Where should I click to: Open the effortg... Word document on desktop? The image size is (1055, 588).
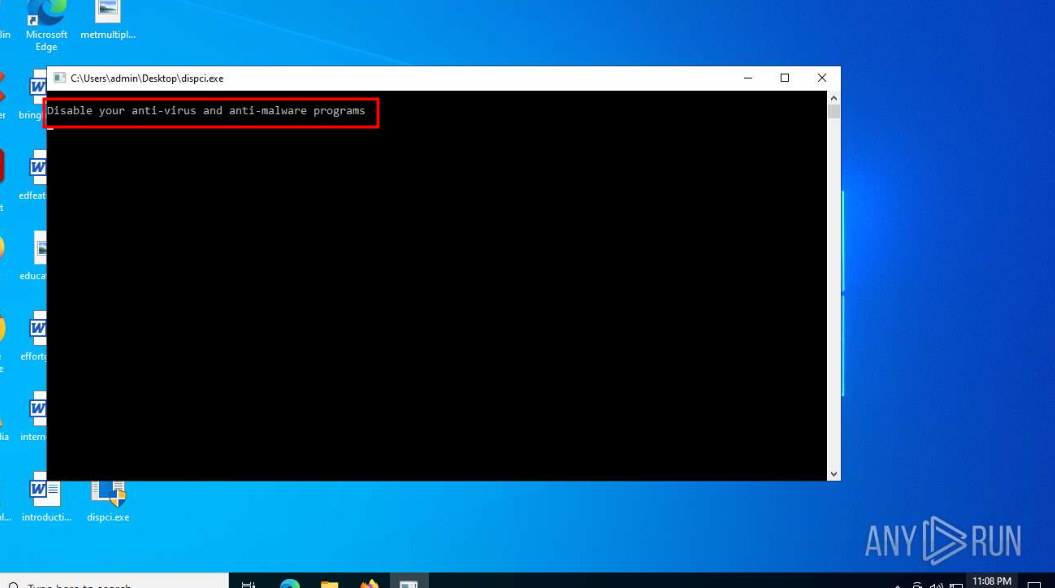click(x=38, y=330)
